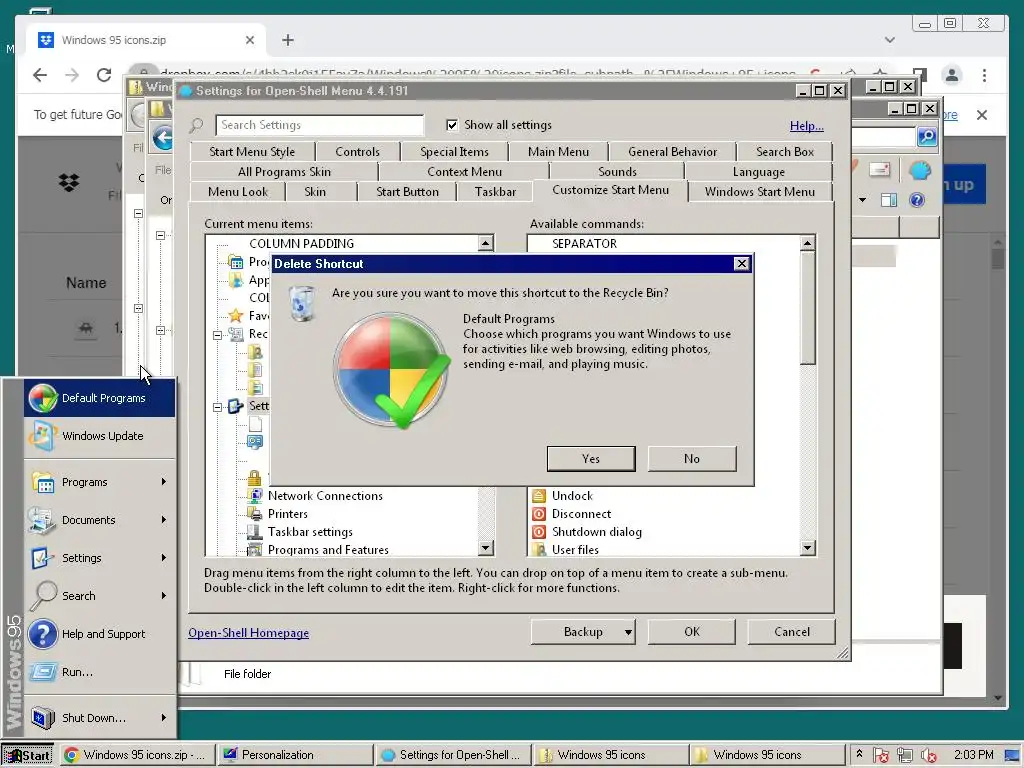Open Menu Look tab
This screenshot has width=1024, height=768.
tap(238, 192)
